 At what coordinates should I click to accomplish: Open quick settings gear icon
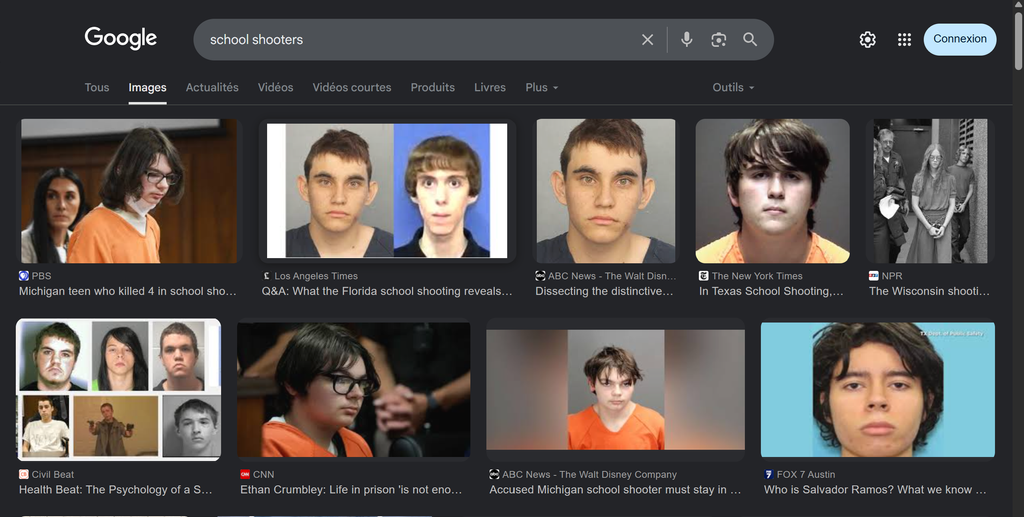pyautogui.click(x=867, y=40)
